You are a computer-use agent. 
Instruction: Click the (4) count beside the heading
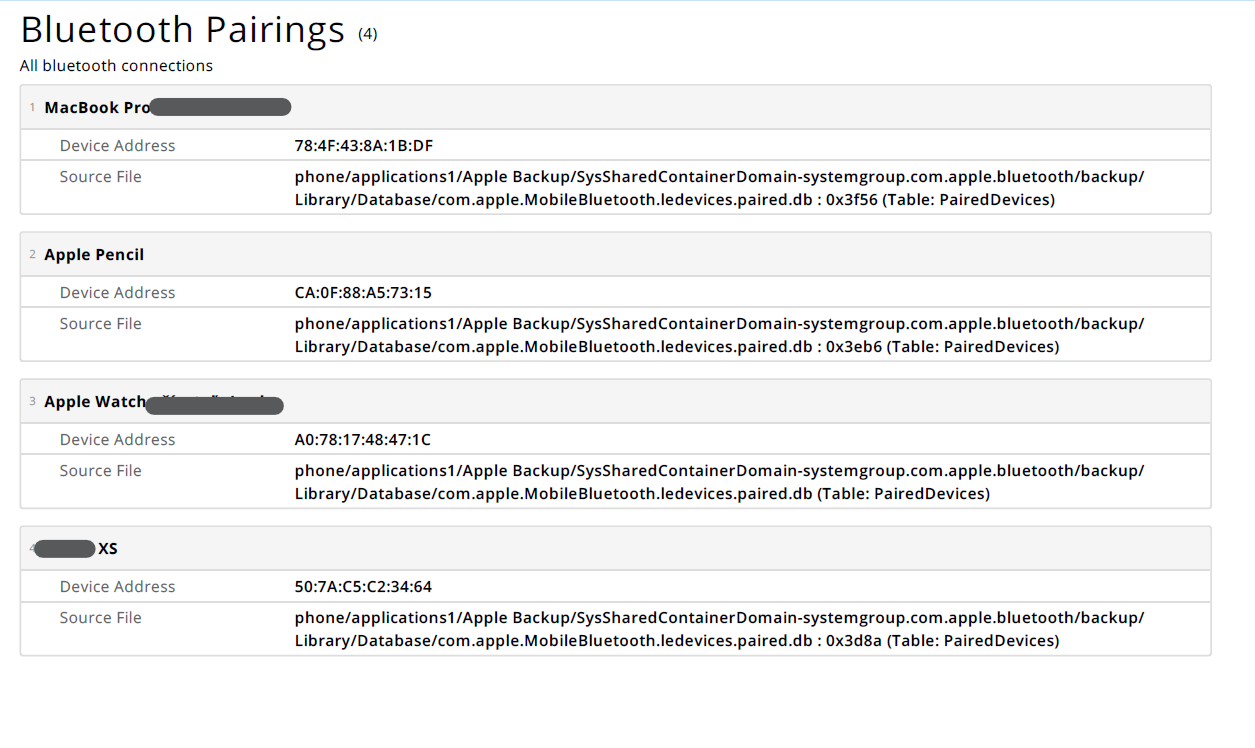tap(368, 34)
